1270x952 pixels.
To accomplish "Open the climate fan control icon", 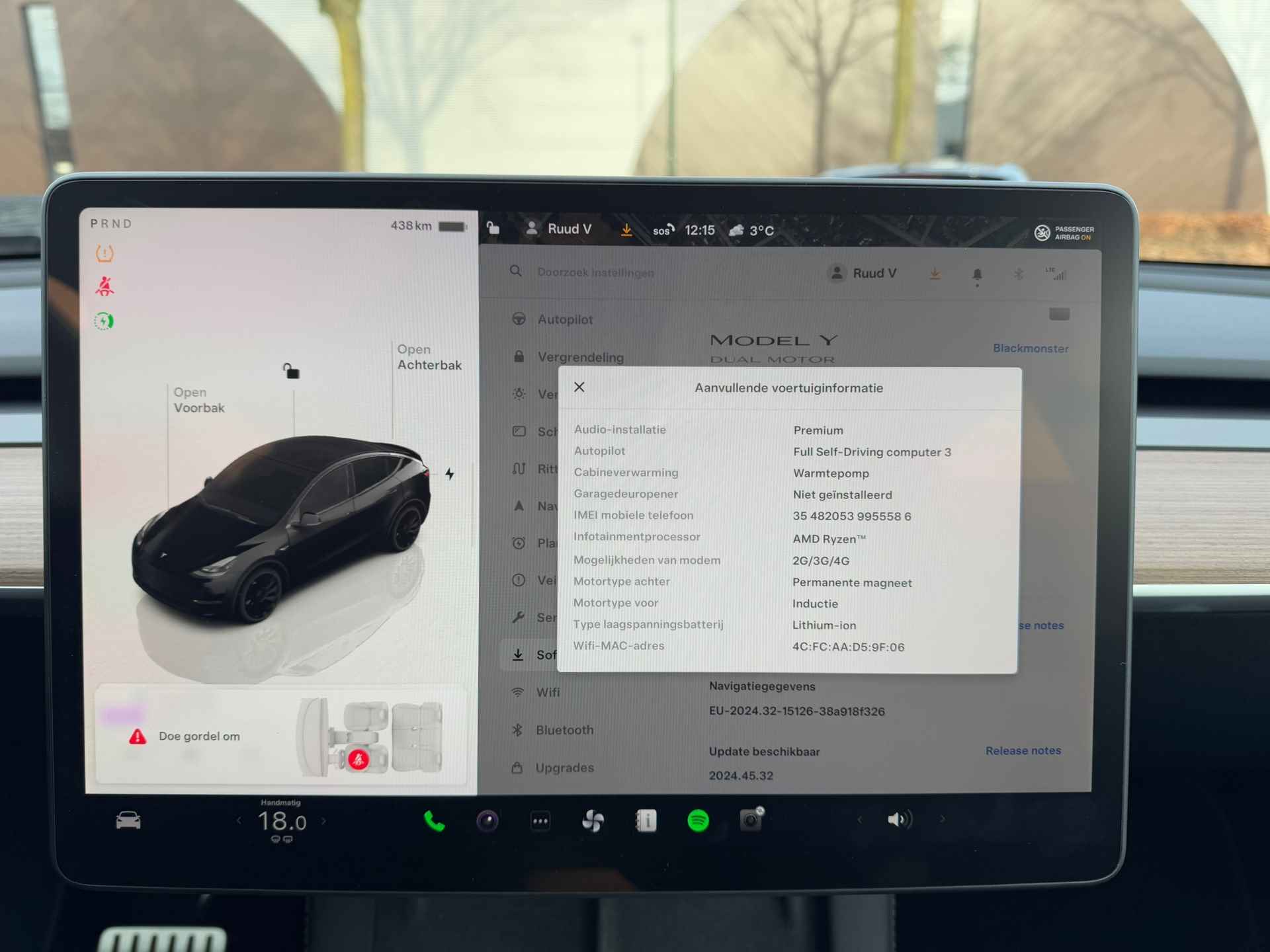I will click(593, 821).
